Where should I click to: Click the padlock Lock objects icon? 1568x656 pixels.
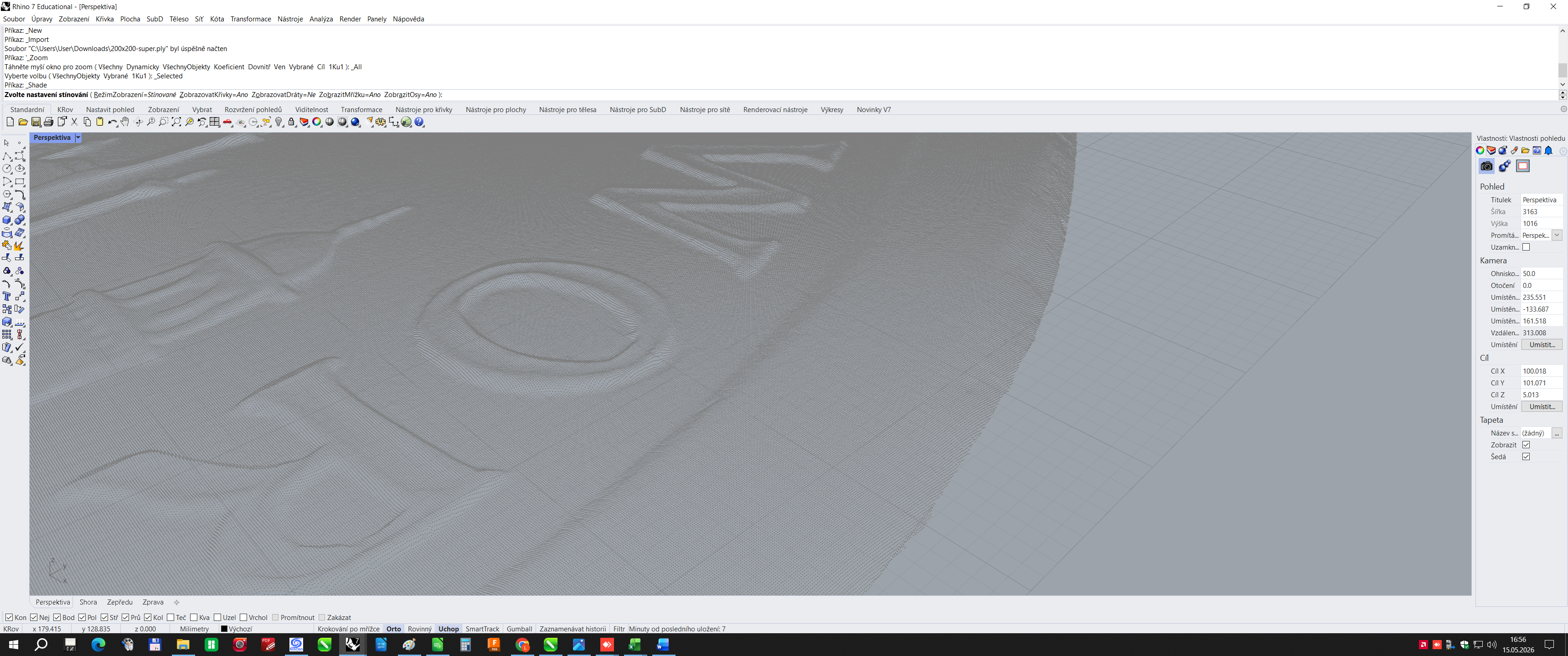click(292, 122)
